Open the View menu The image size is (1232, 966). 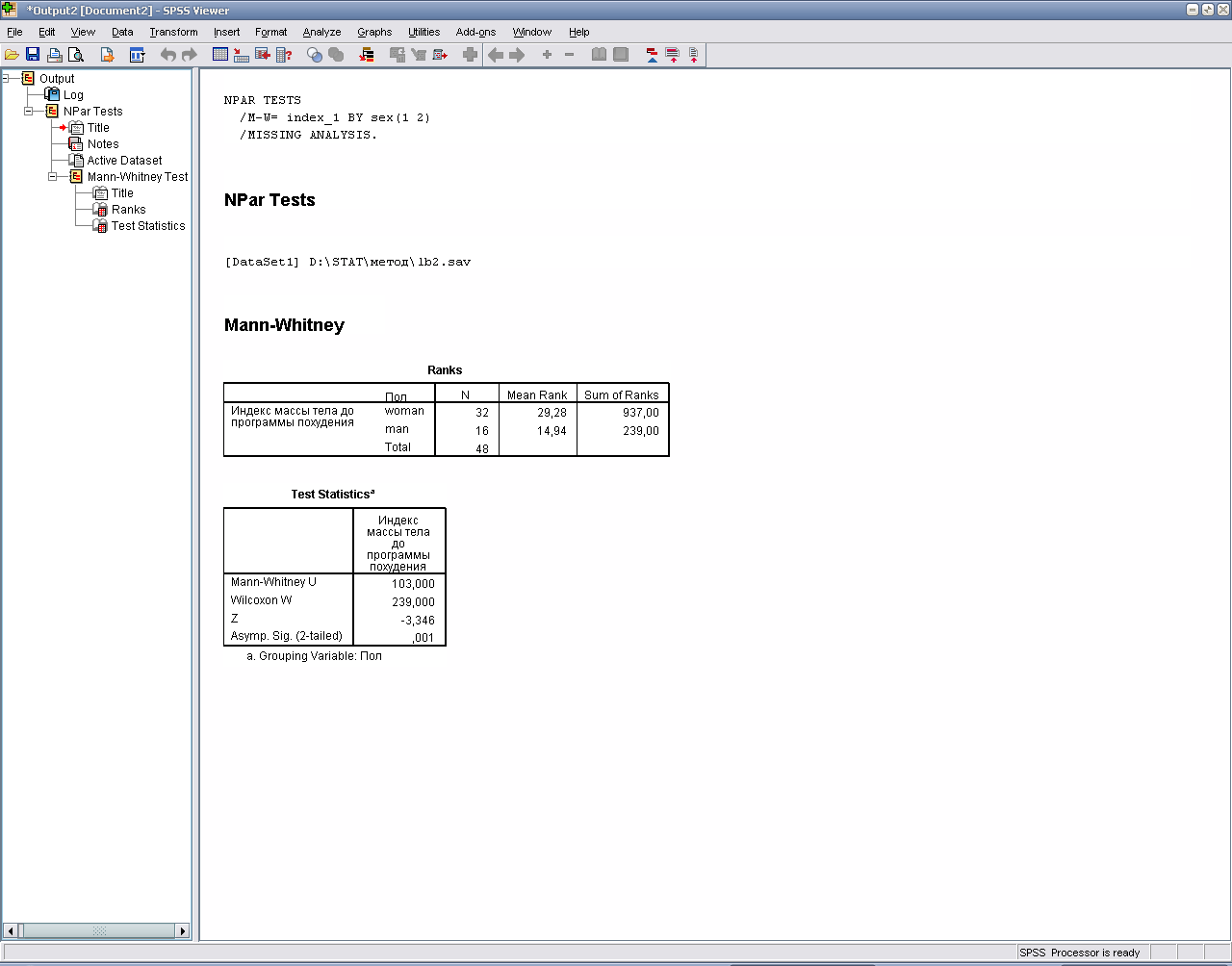coord(84,32)
